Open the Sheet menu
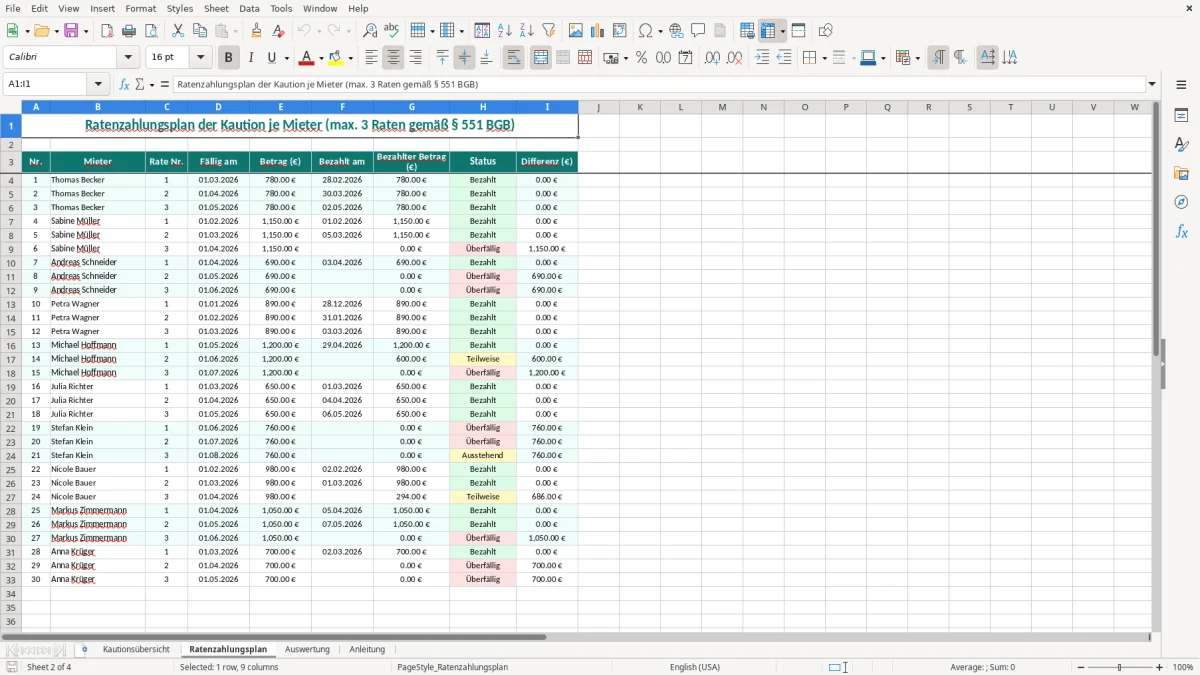Image resolution: width=1200 pixels, height=675 pixels. pos(217,8)
